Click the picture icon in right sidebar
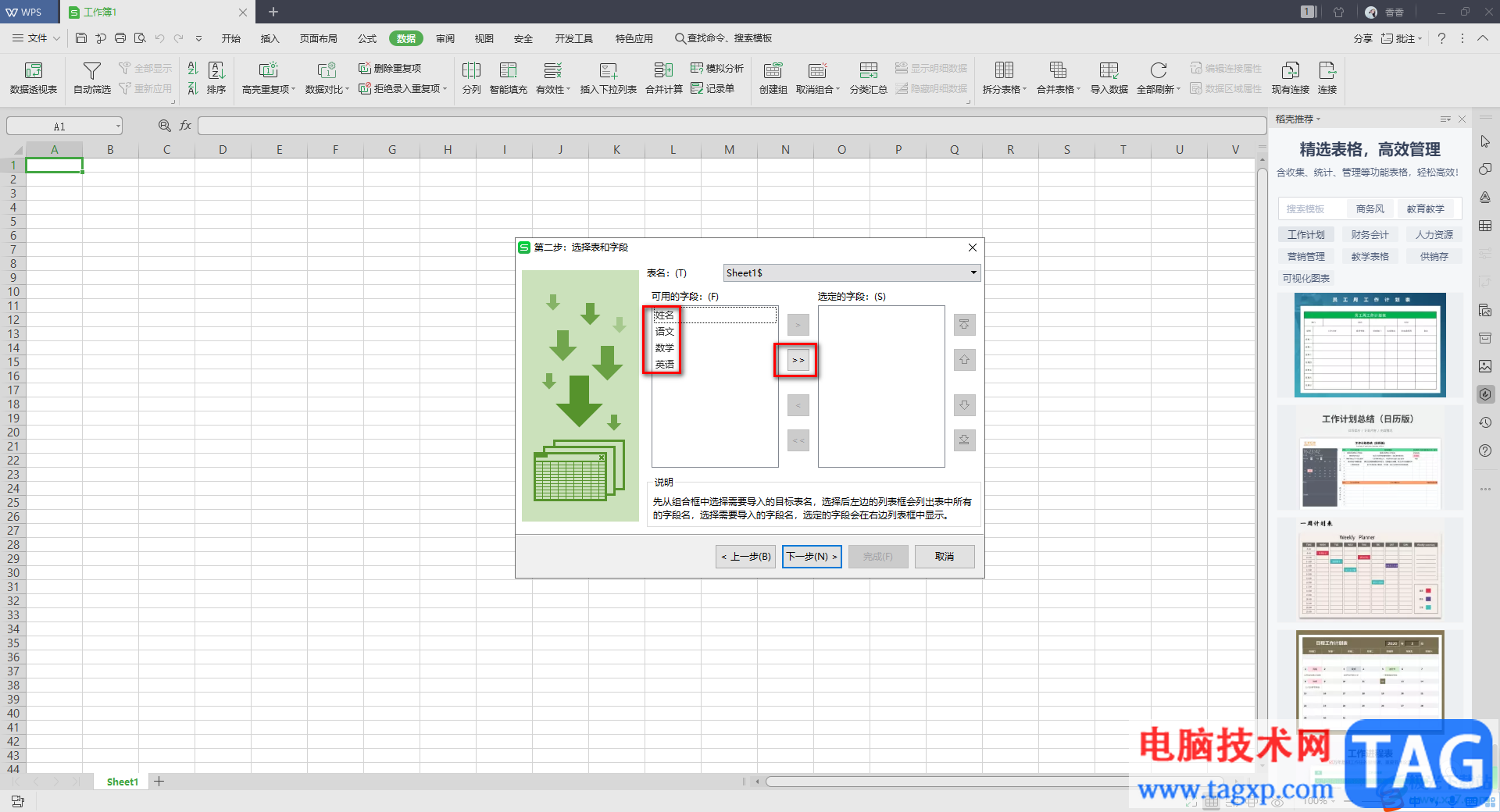Viewport: 1500px width, 812px height. pyautogui.click(x=1485, y=366)
